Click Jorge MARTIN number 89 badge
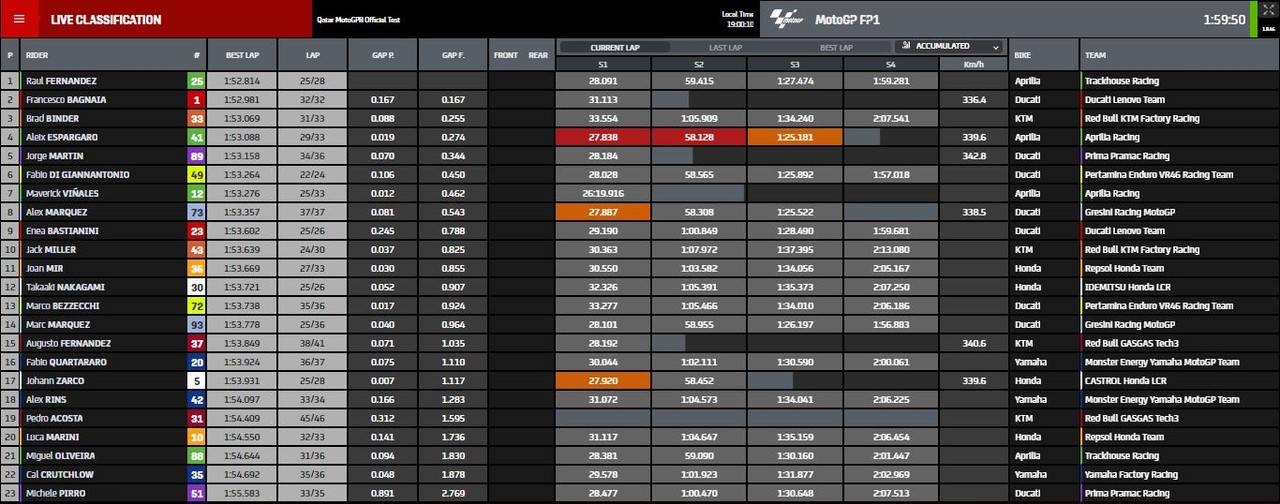The height and width of the screenshot is (504, 1280). tap(197, 156)
